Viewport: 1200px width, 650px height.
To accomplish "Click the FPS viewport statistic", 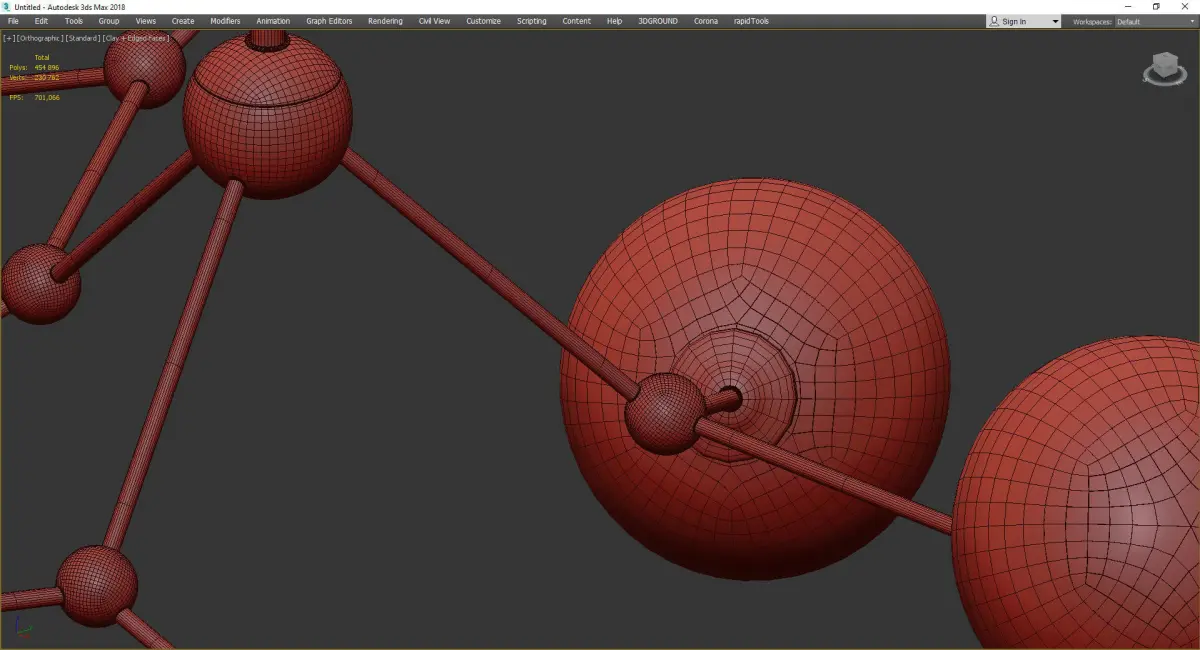I will tap(34, 98).
